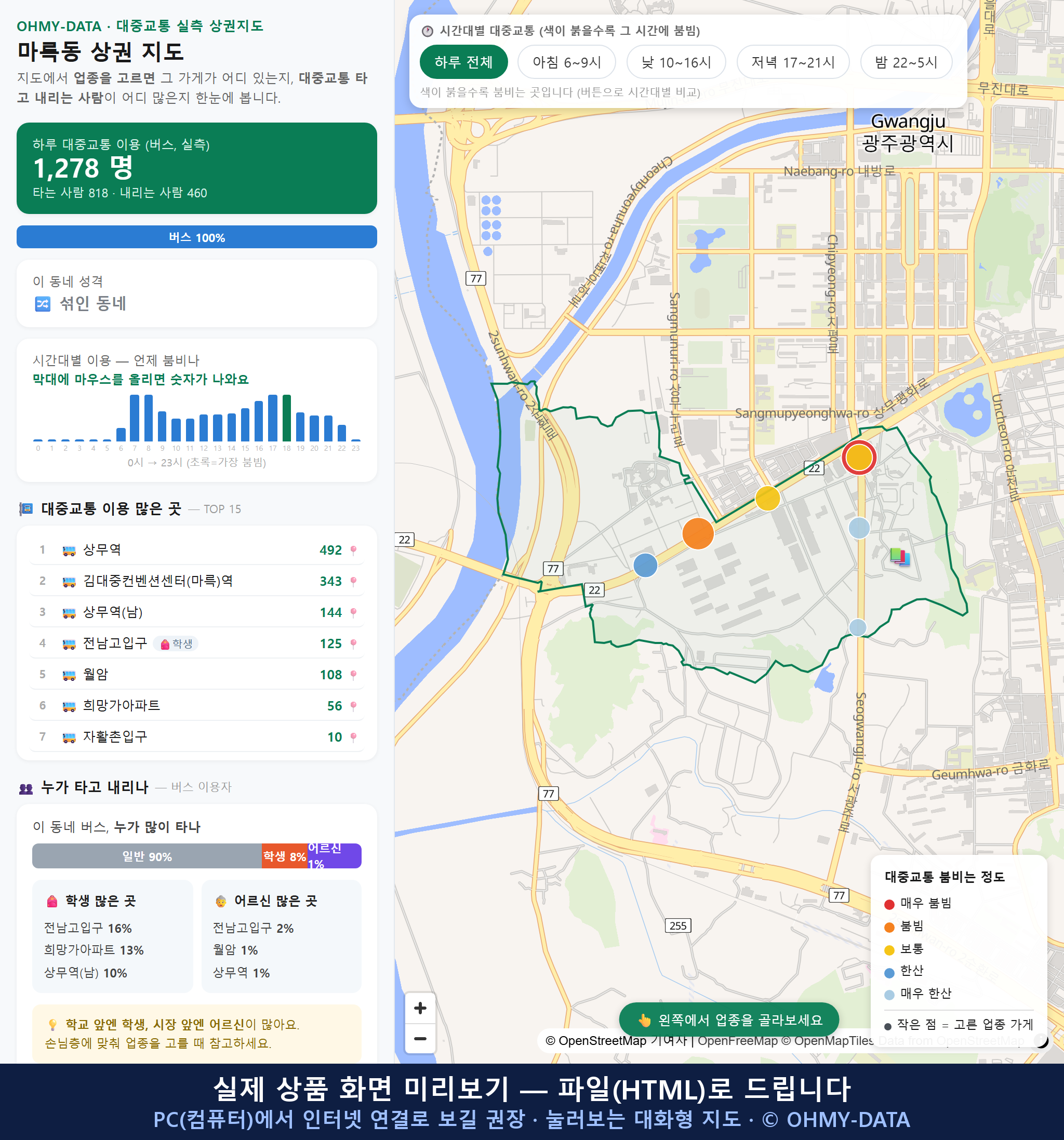Click the 매우 붐빔 red legend dot

tap(889, 904)
